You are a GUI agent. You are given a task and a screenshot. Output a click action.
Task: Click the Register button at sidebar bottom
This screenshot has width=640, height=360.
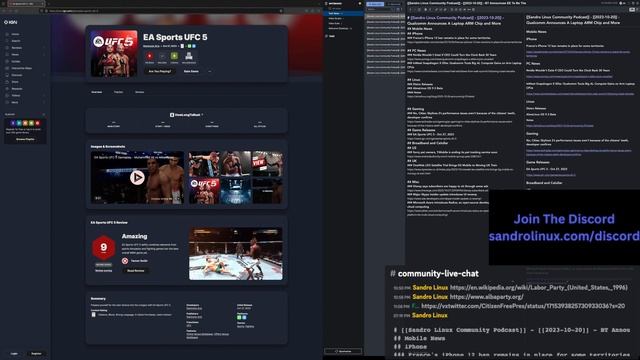click(36, 353)
